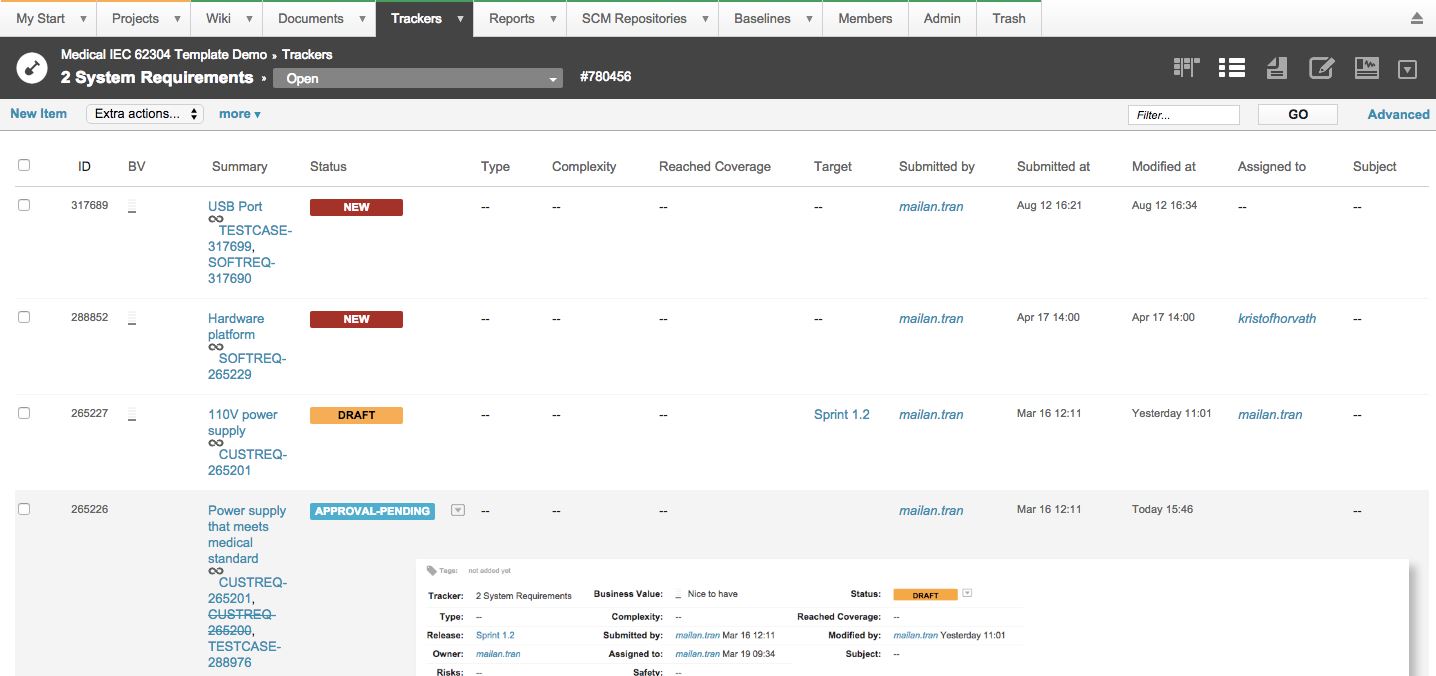This screenshot has height=676, width=1436.
Task: Click the round tracker logo icon
Action: pos(32,68)
